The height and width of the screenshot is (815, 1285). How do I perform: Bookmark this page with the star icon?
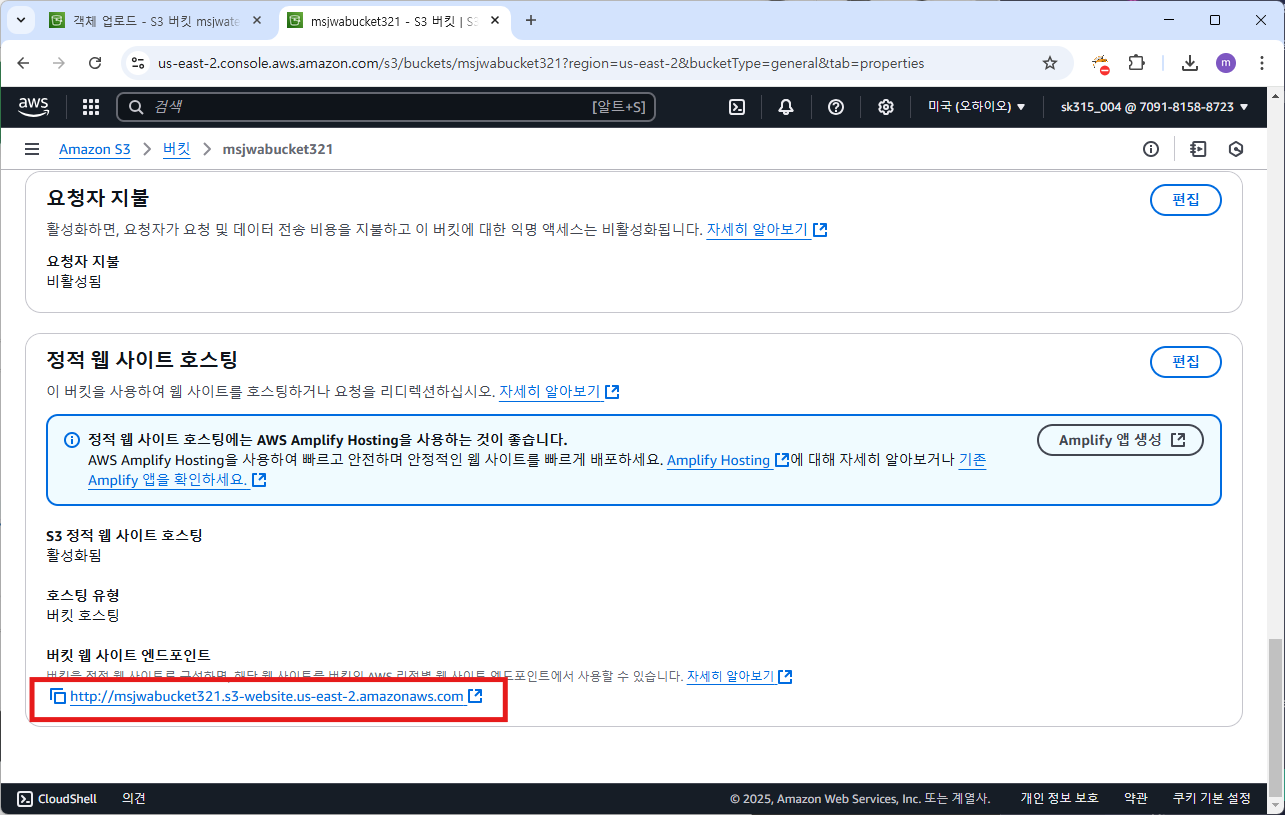[x=1050, y=63]
